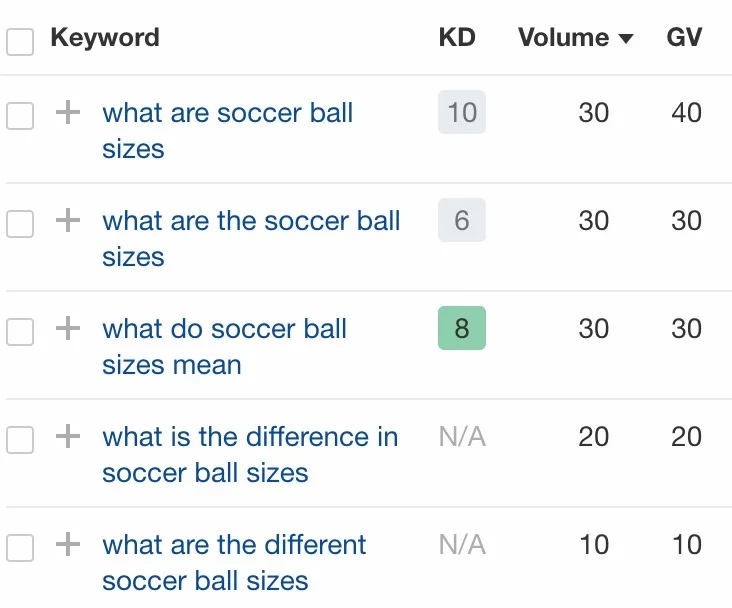
Task: Select 'what are the different soccer ball sizes' checkbox
Action: [20, 548]
